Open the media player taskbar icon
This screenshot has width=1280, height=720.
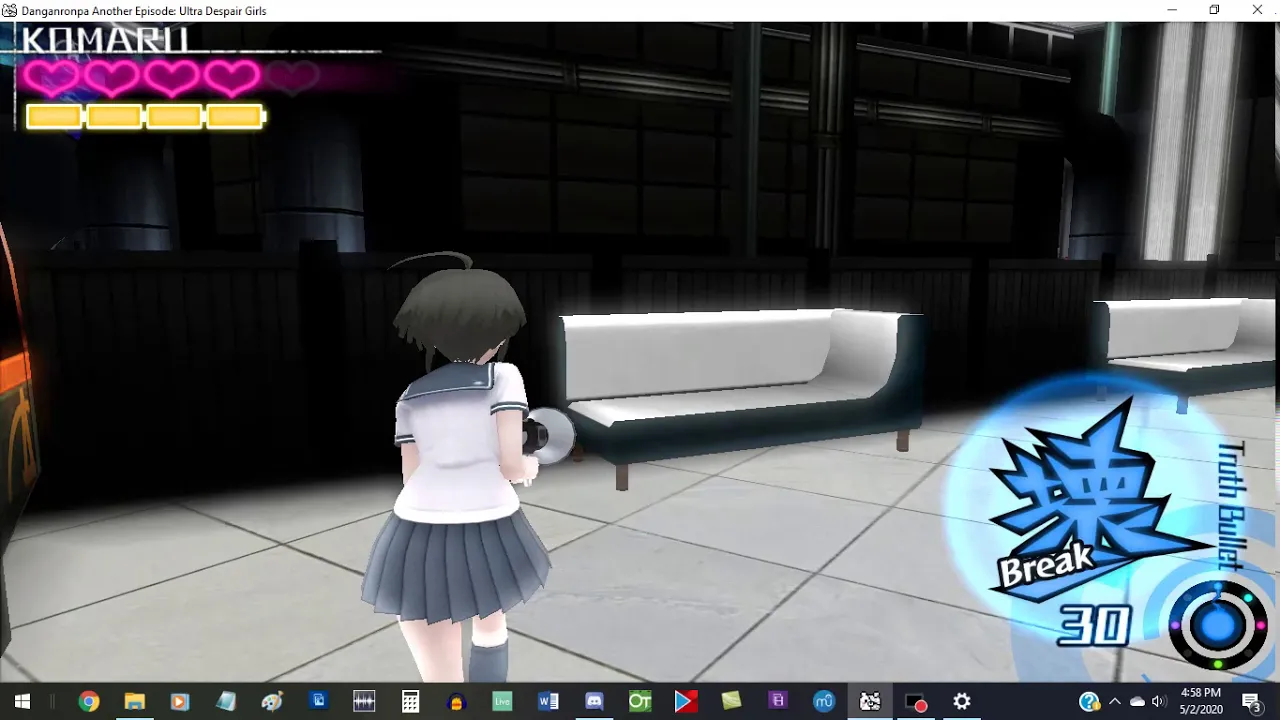pyautogui.click(x=180, y=702)
